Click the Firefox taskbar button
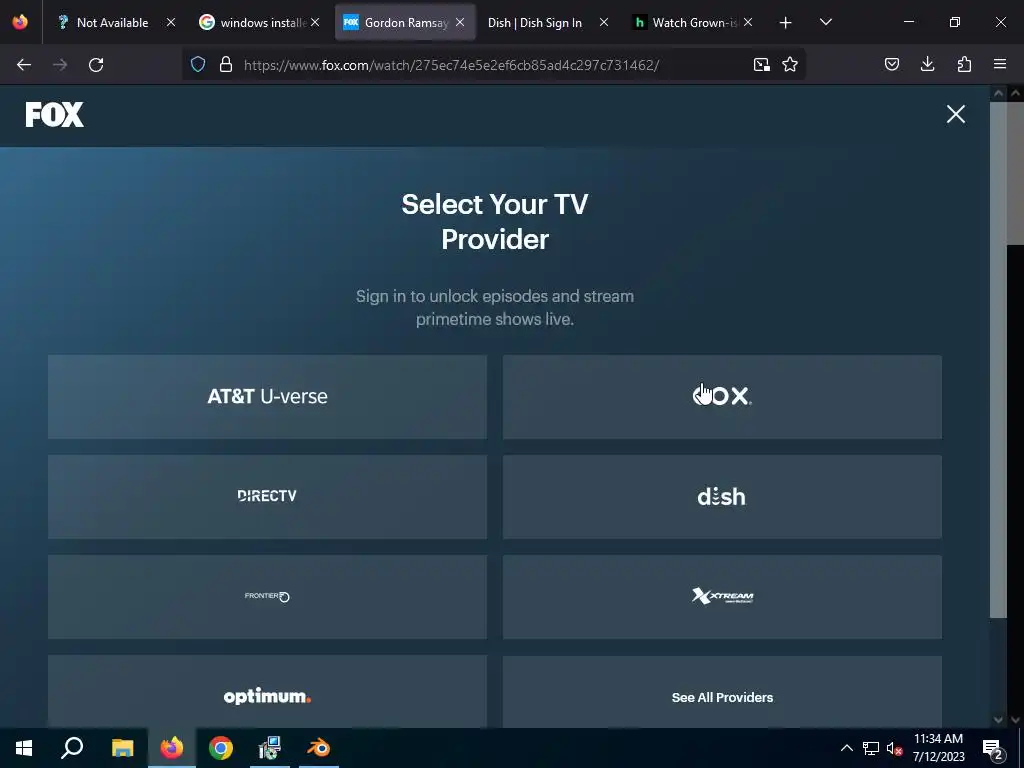This screenshot has height=768, width=1024. click(x=172, y=748)
